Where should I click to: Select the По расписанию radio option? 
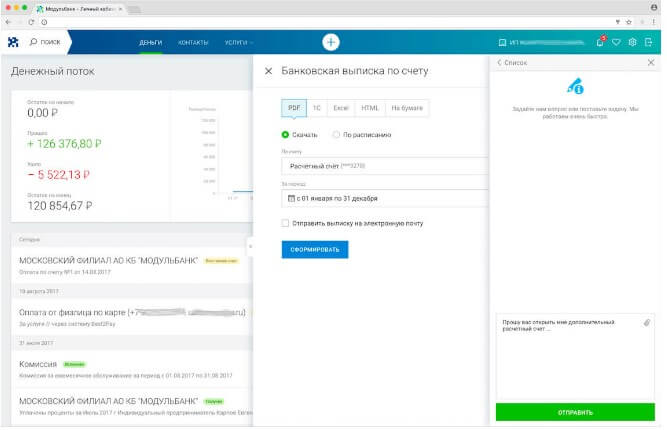tap(336, 134)
